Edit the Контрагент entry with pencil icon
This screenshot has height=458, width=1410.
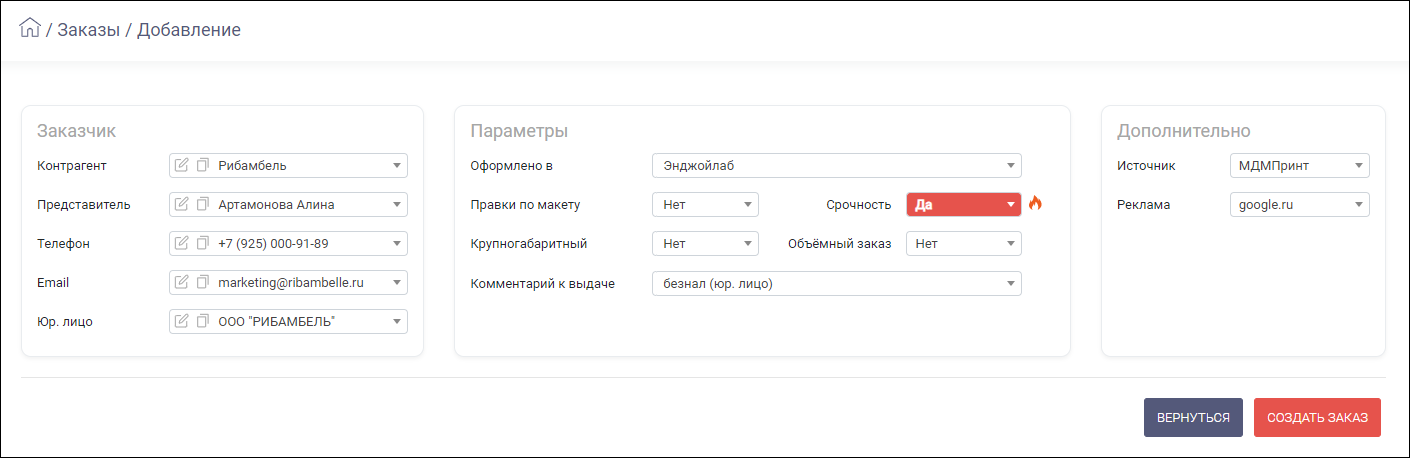pyautogui.click(x=181, y=165)
